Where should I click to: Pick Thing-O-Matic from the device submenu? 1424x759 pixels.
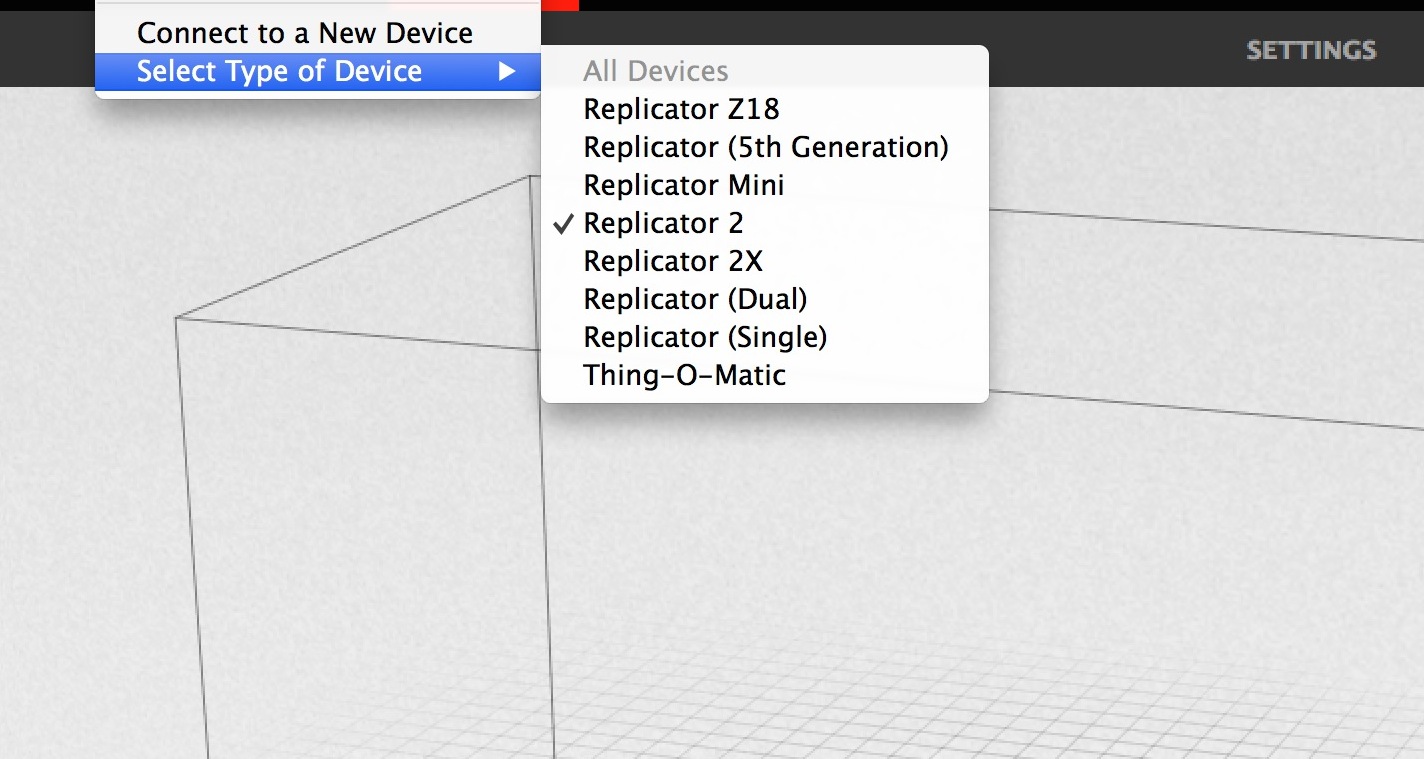tap(684, 375)
